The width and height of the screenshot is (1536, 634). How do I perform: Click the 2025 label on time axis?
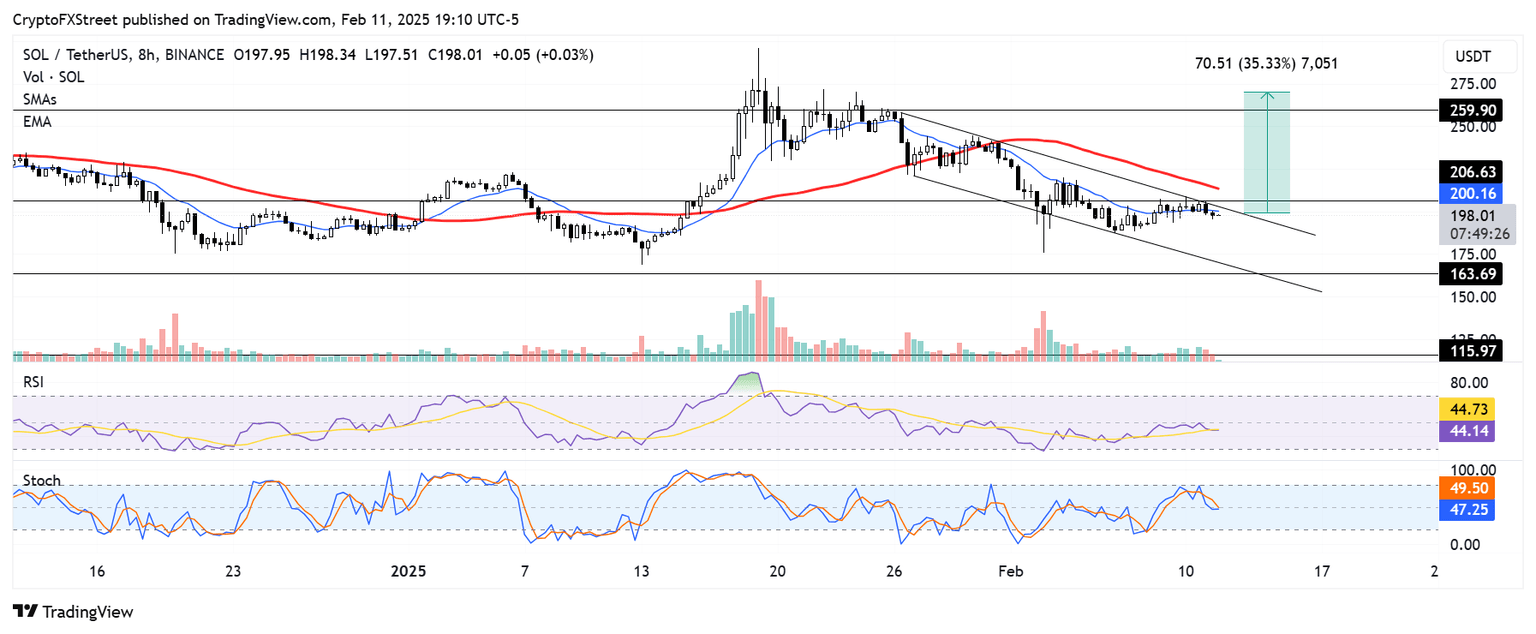coord(408,572)
